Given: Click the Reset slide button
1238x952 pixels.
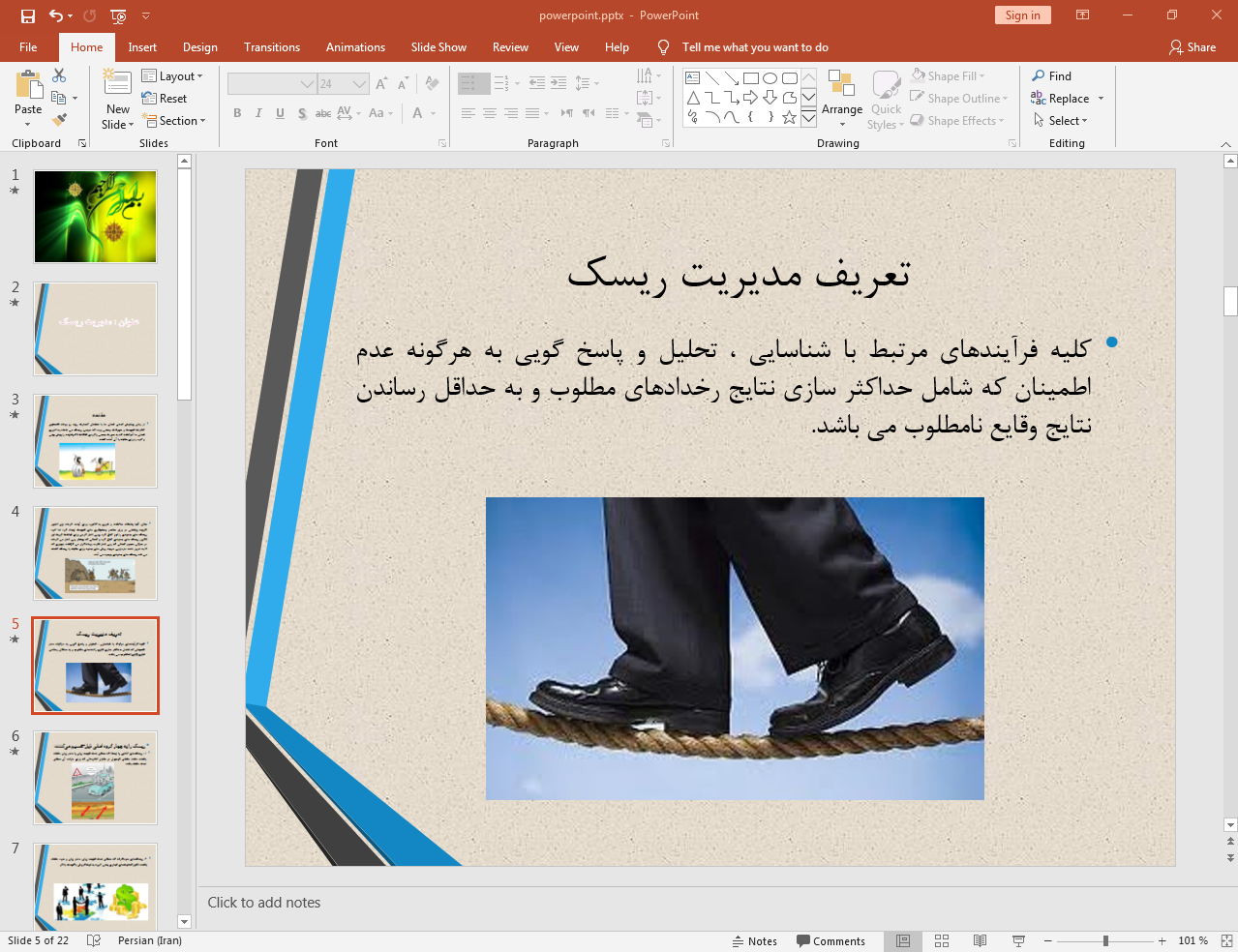Looking at the screenshot, I should [x=165, y=98].
